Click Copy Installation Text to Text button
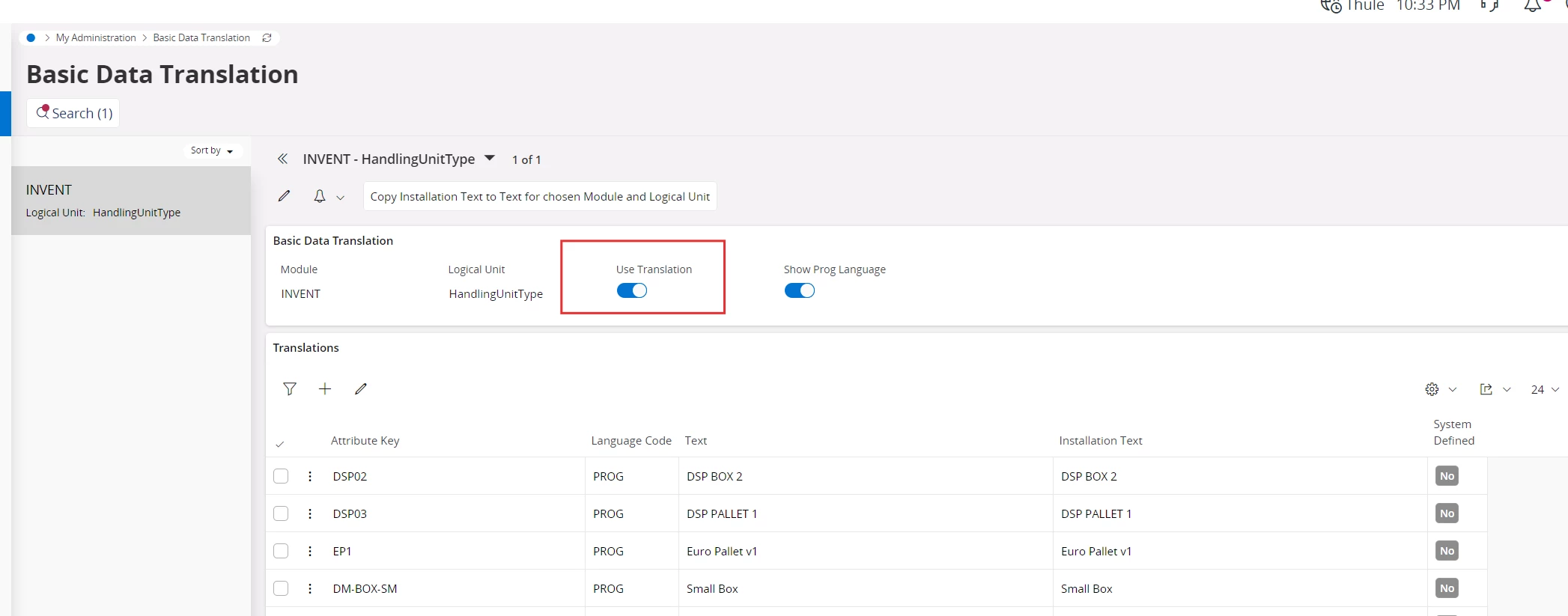 pos(540,196)
